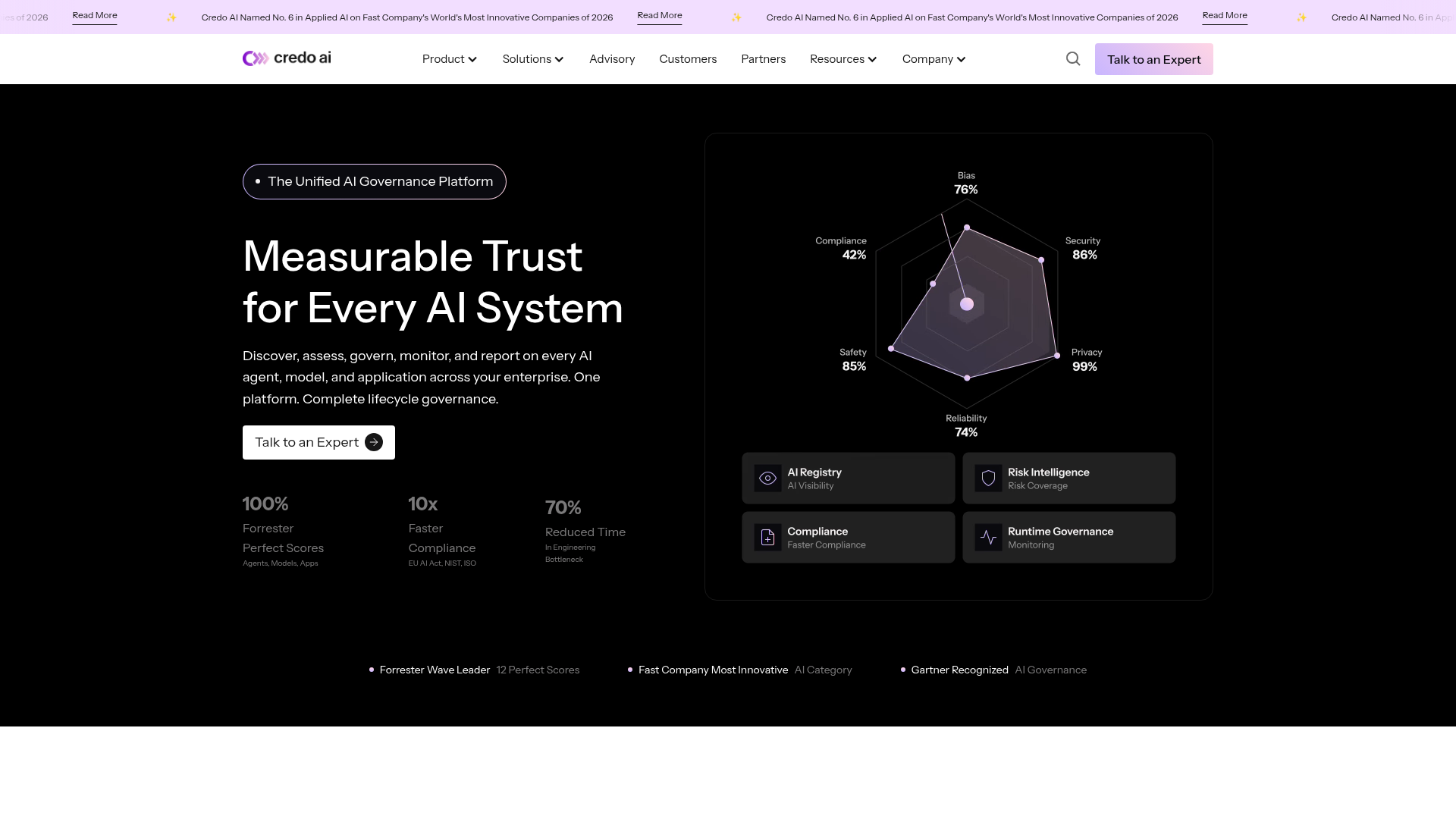Click the arrow circle in the hero Talk to an Expert button
Viewport: 1456px width, 819px height.
pyautogui.click(x=374, y=442)
